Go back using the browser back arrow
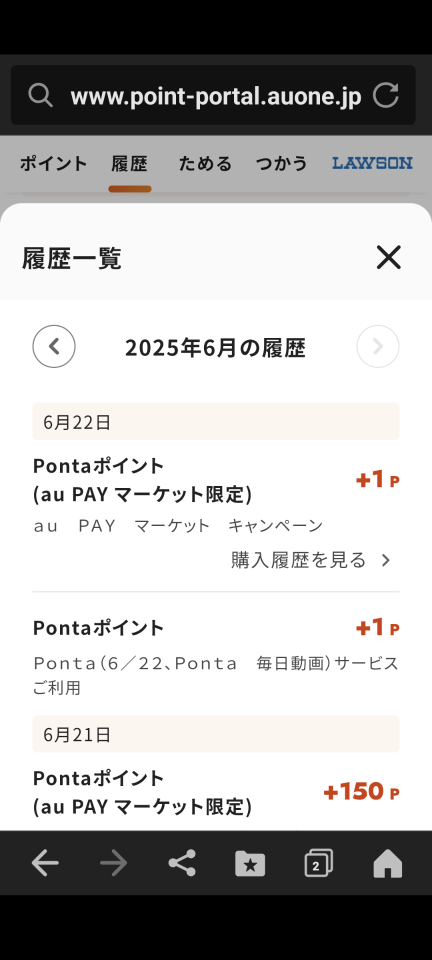The height and width of the screenshot is (960, 432). click(45, 863)
